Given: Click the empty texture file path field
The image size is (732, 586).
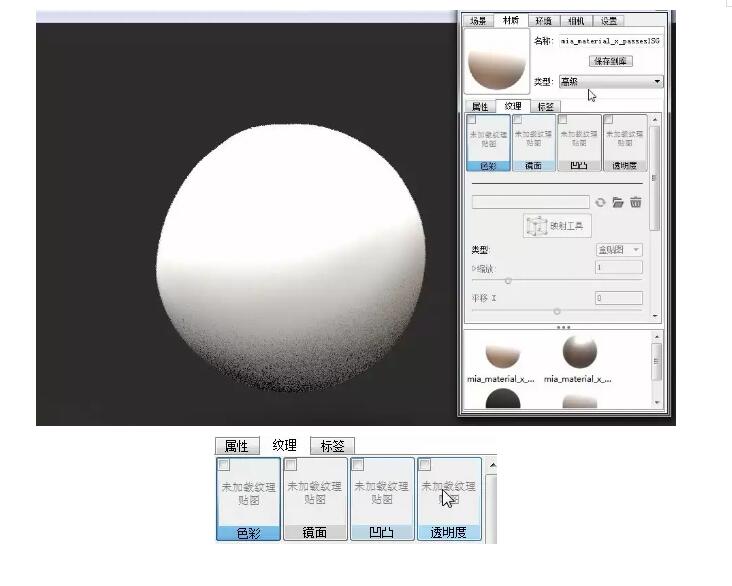Looking at the screenshot, I should [x=530, y=202].
